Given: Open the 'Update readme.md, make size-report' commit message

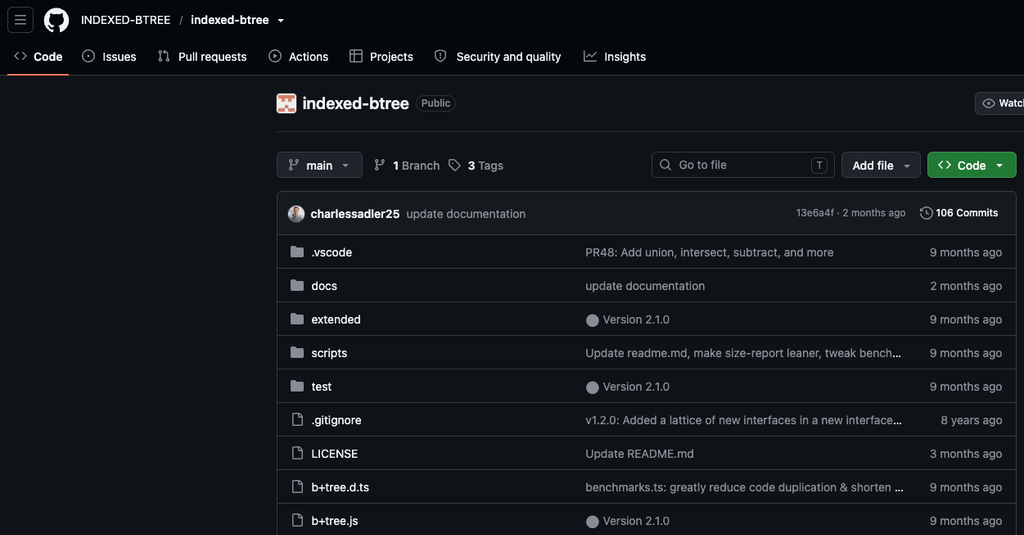Looking at the screenshot, I should point(743,353).
